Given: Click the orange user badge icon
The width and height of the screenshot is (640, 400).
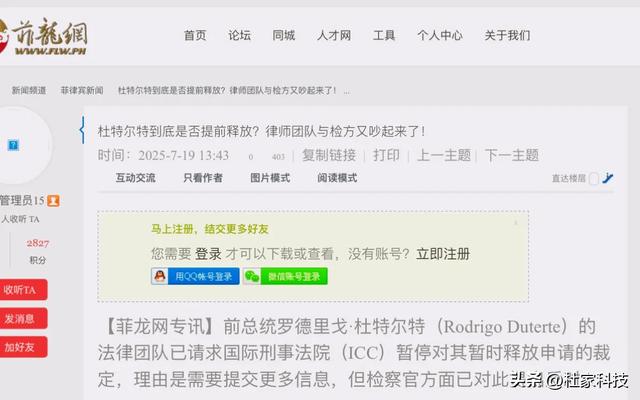Looking at the screenshot, I should coord(53,201).
